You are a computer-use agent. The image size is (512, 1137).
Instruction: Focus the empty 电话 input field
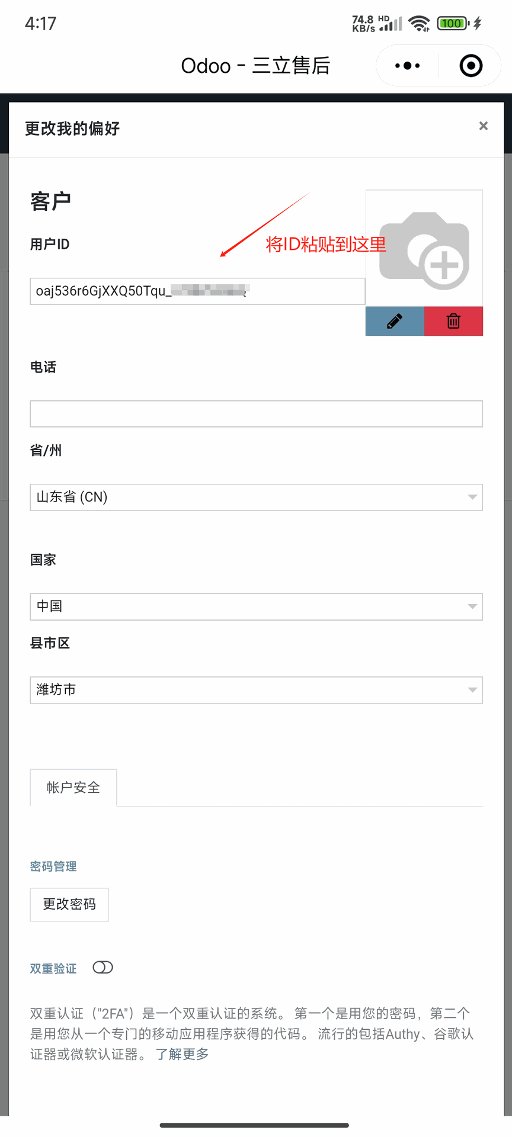point(256,413)
